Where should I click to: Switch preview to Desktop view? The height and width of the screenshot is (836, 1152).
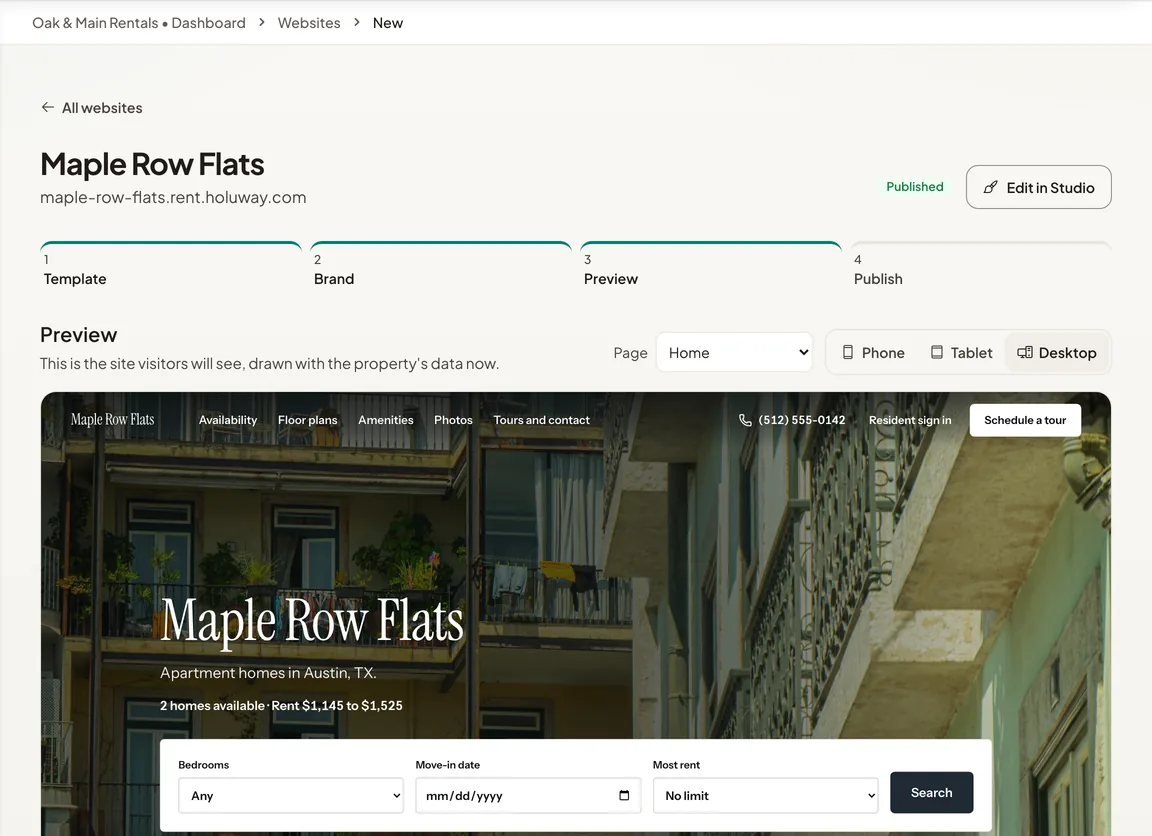tap(1056, 353)
